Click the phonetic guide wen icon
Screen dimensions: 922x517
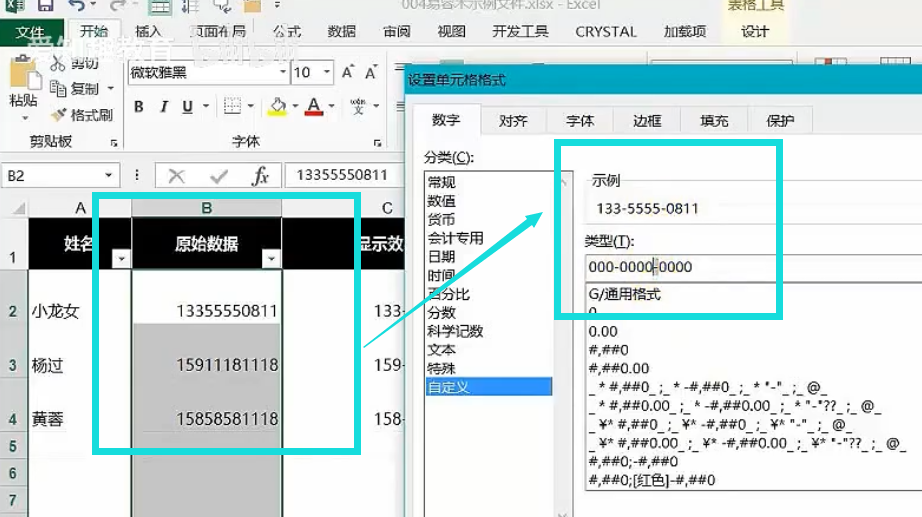click(358, 106)
